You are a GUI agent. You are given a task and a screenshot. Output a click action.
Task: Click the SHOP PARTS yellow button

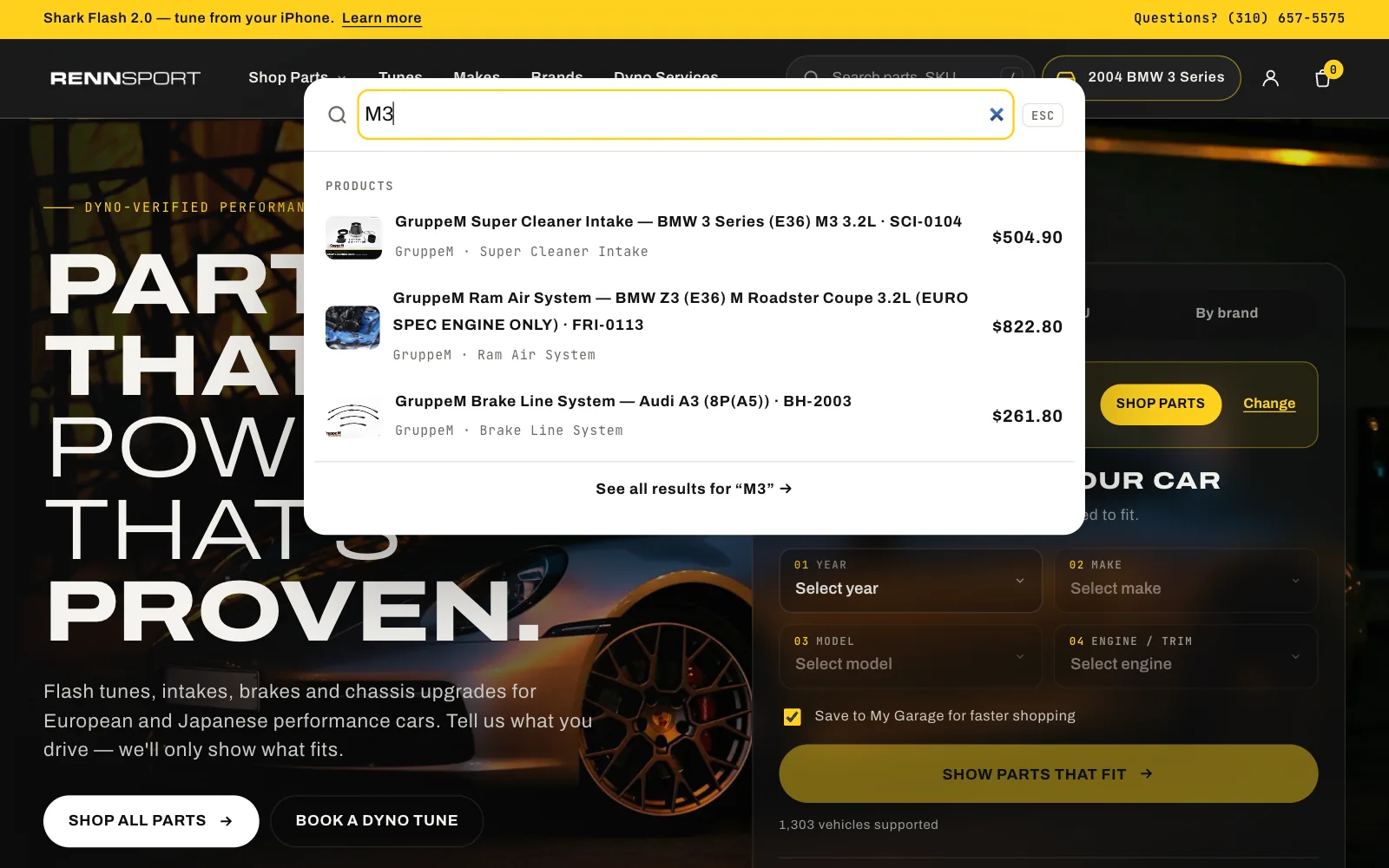click(1160, 404)
